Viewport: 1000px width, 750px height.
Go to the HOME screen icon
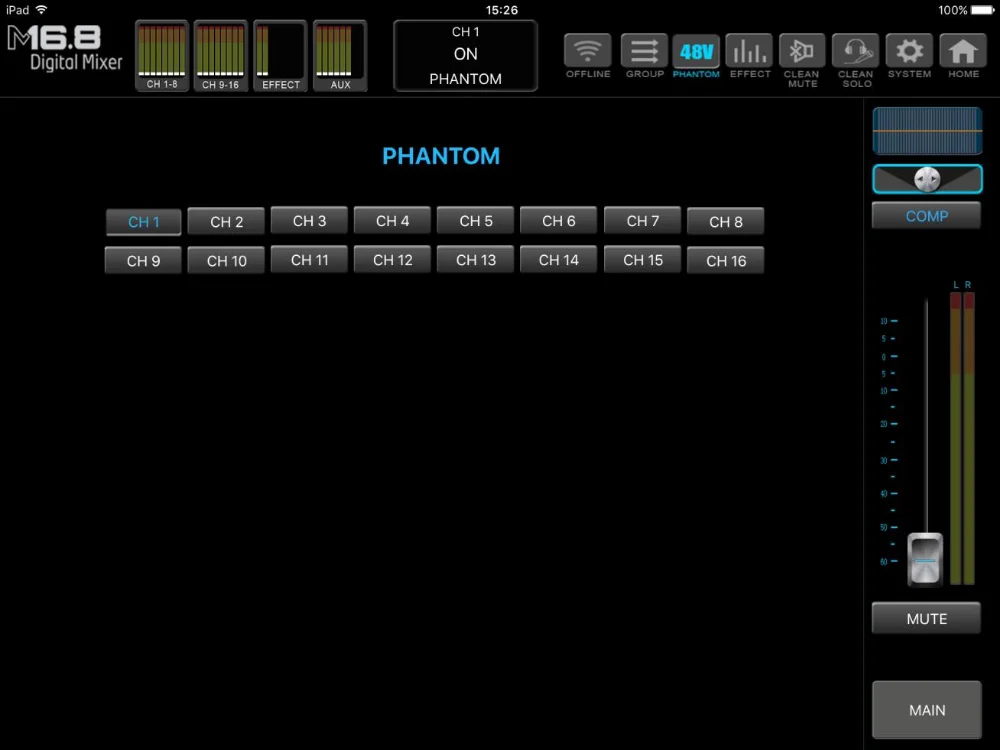point(963,51)
